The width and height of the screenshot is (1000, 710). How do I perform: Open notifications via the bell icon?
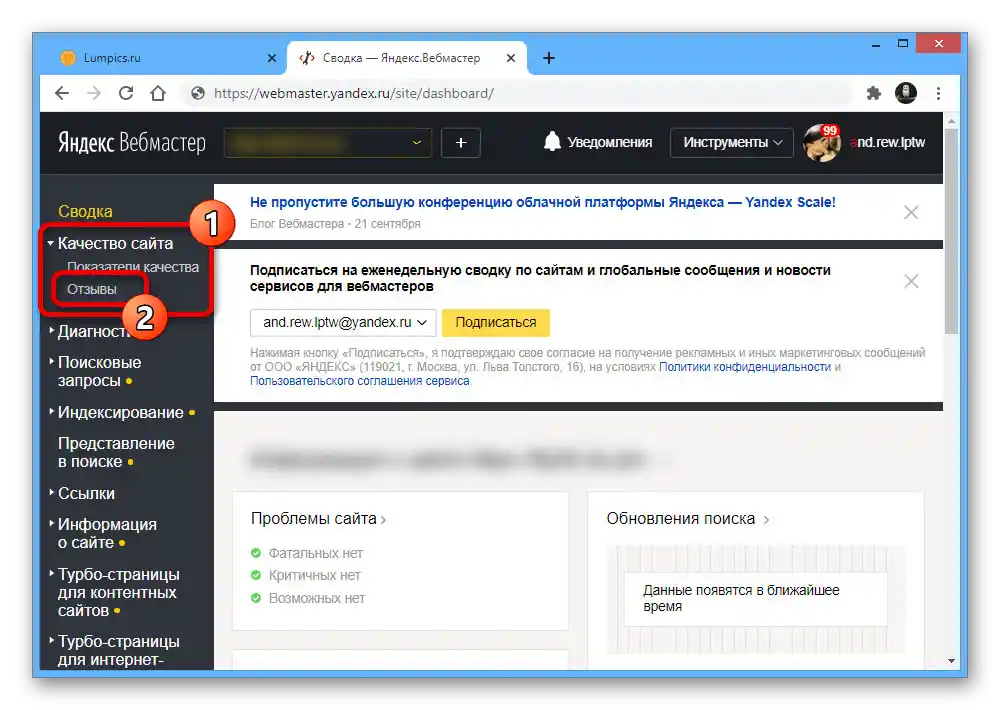554,141
